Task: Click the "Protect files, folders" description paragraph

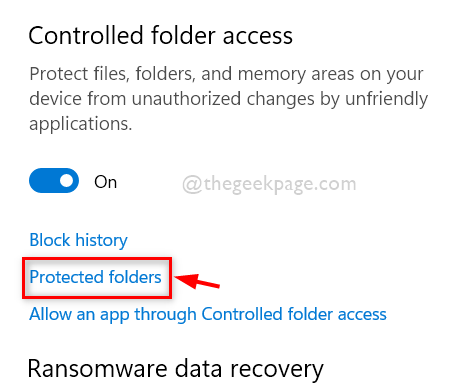Action: click(228, 99)
